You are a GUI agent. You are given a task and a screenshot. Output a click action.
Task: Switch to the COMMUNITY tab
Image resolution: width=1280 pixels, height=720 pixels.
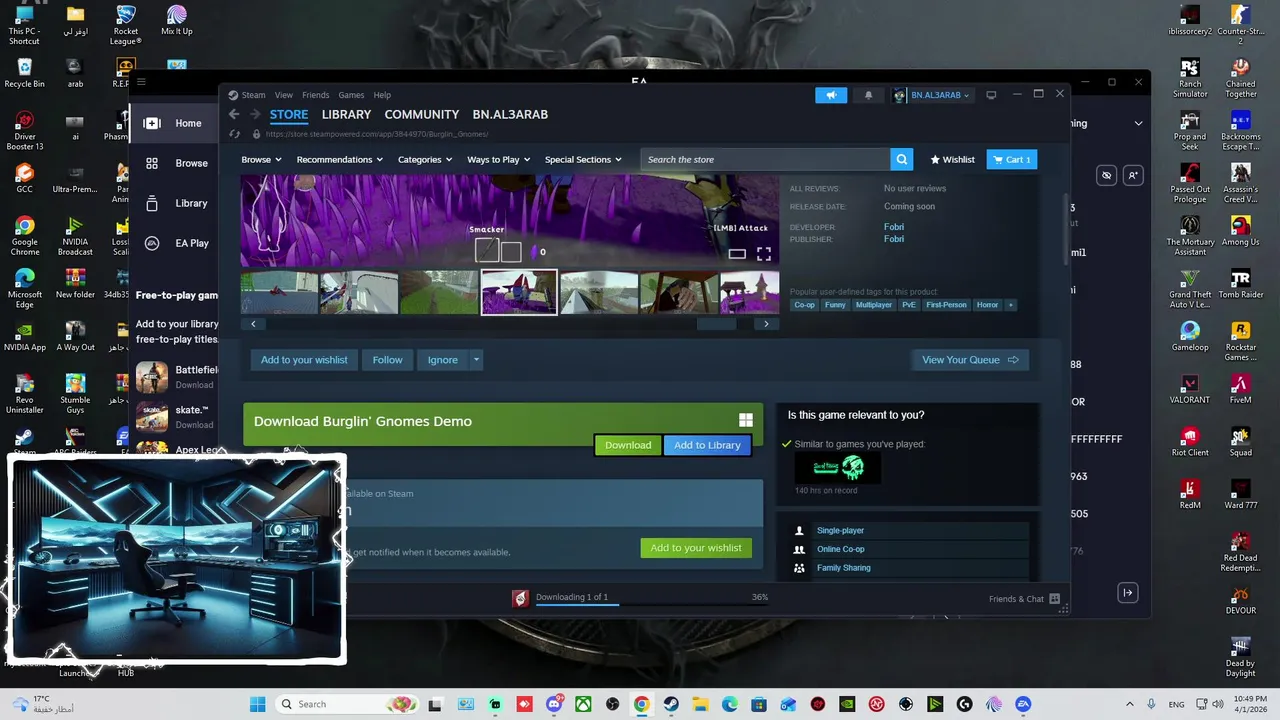point(422,114)
